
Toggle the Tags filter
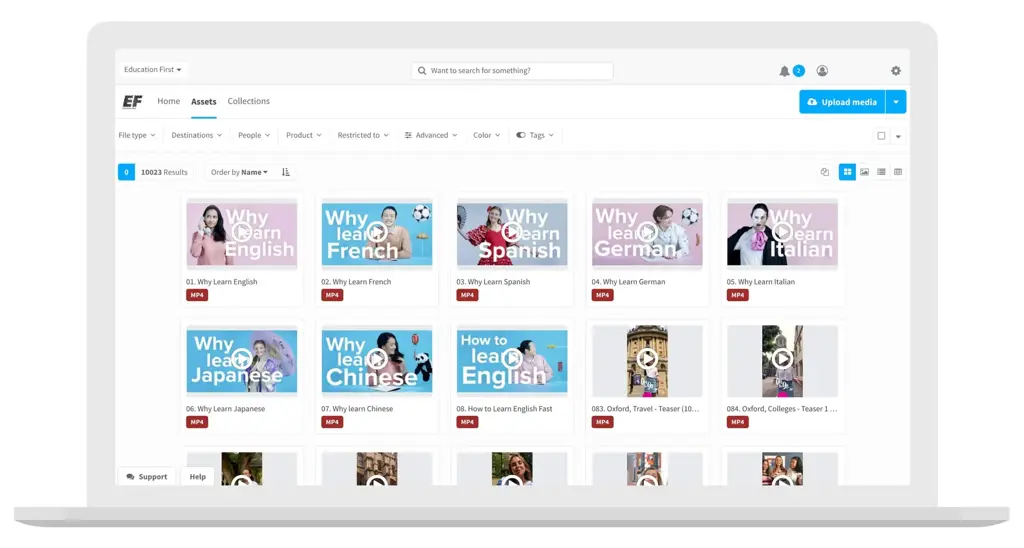535,135
